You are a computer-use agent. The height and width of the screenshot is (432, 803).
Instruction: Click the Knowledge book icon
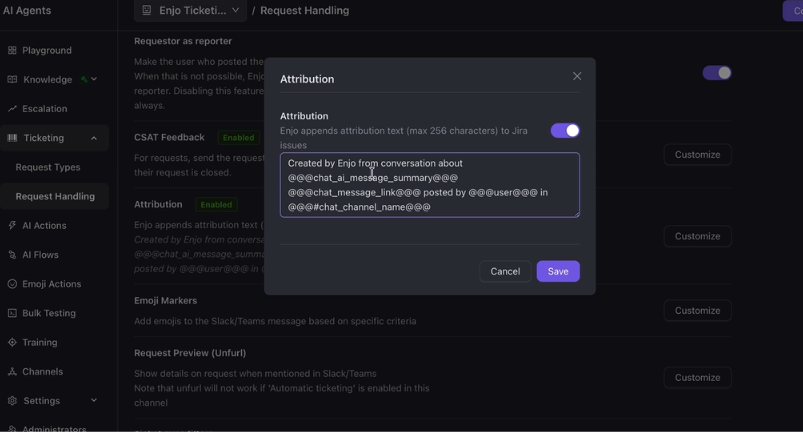[12, 79]
